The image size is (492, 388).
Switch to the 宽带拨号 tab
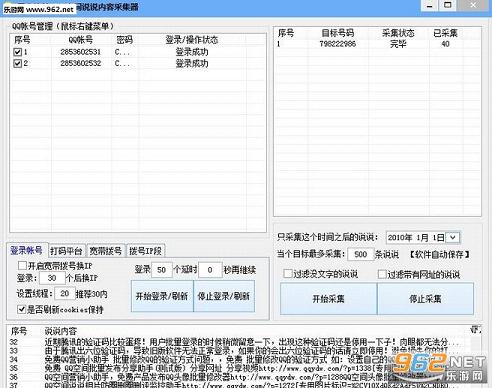(105, 251)
